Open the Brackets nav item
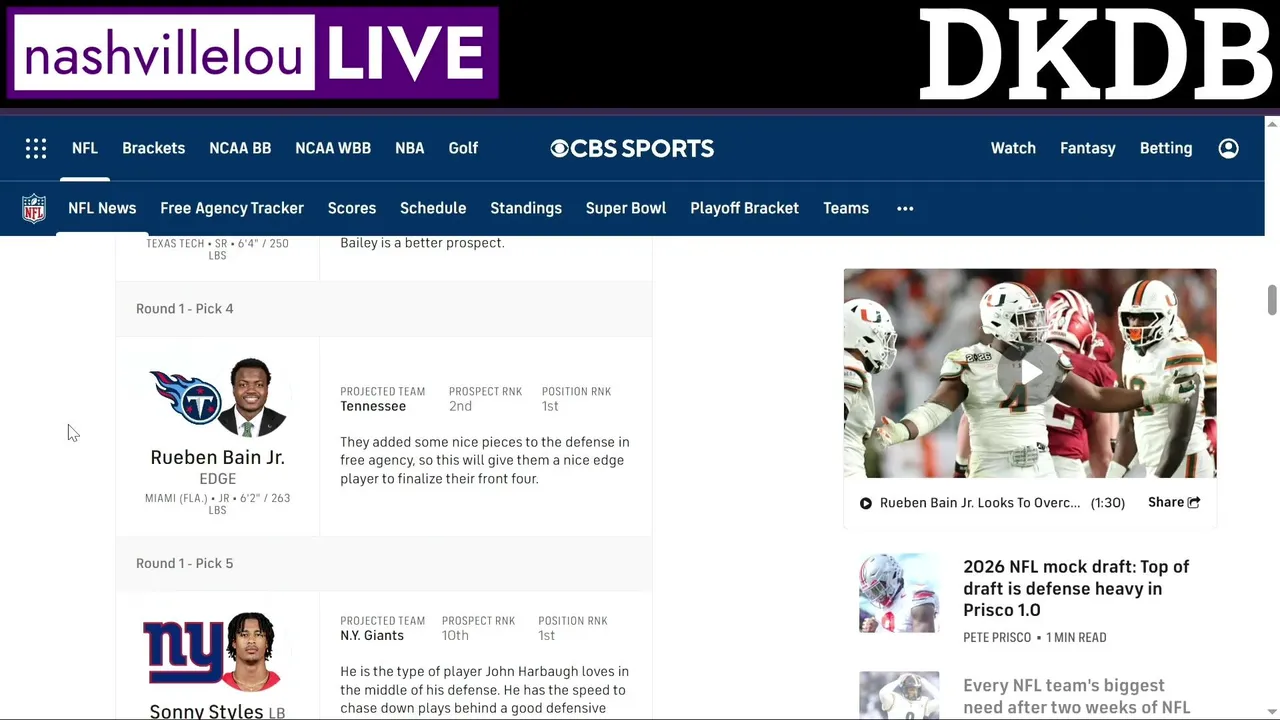1280x720 pixels. pos(154,148)
